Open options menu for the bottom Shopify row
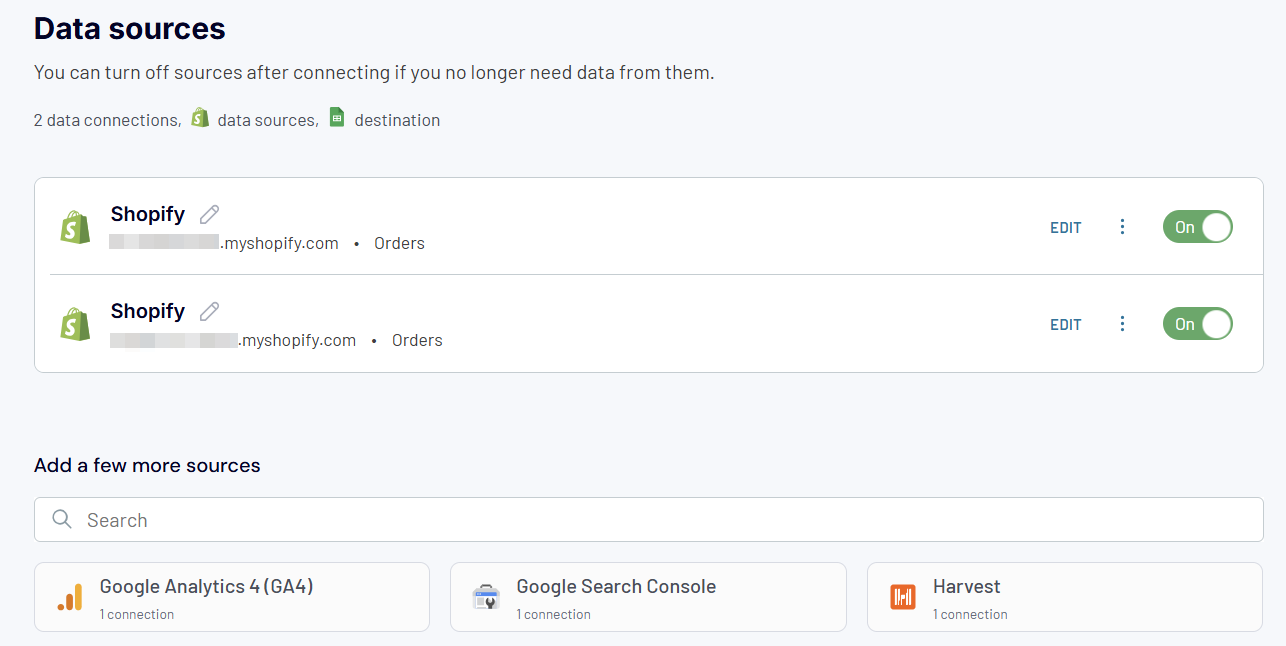 tap(1122, 323)
